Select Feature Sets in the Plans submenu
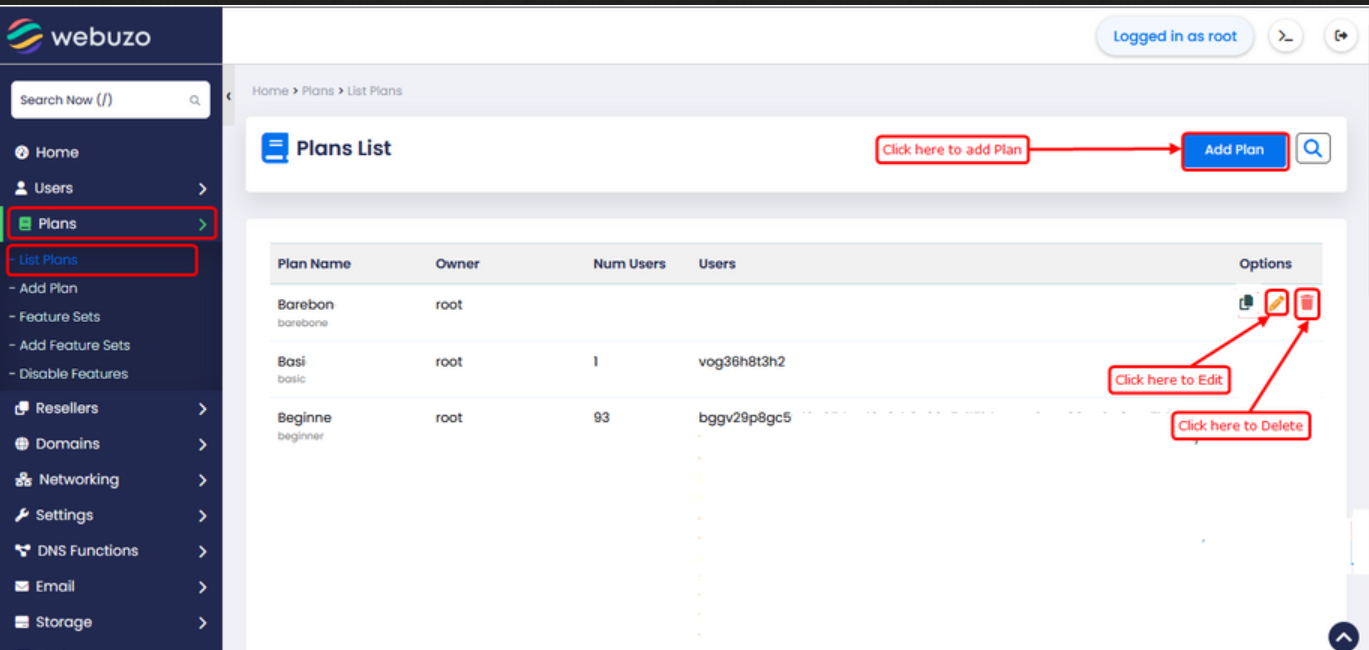1369x650 pixels. (x=60, y=317)
